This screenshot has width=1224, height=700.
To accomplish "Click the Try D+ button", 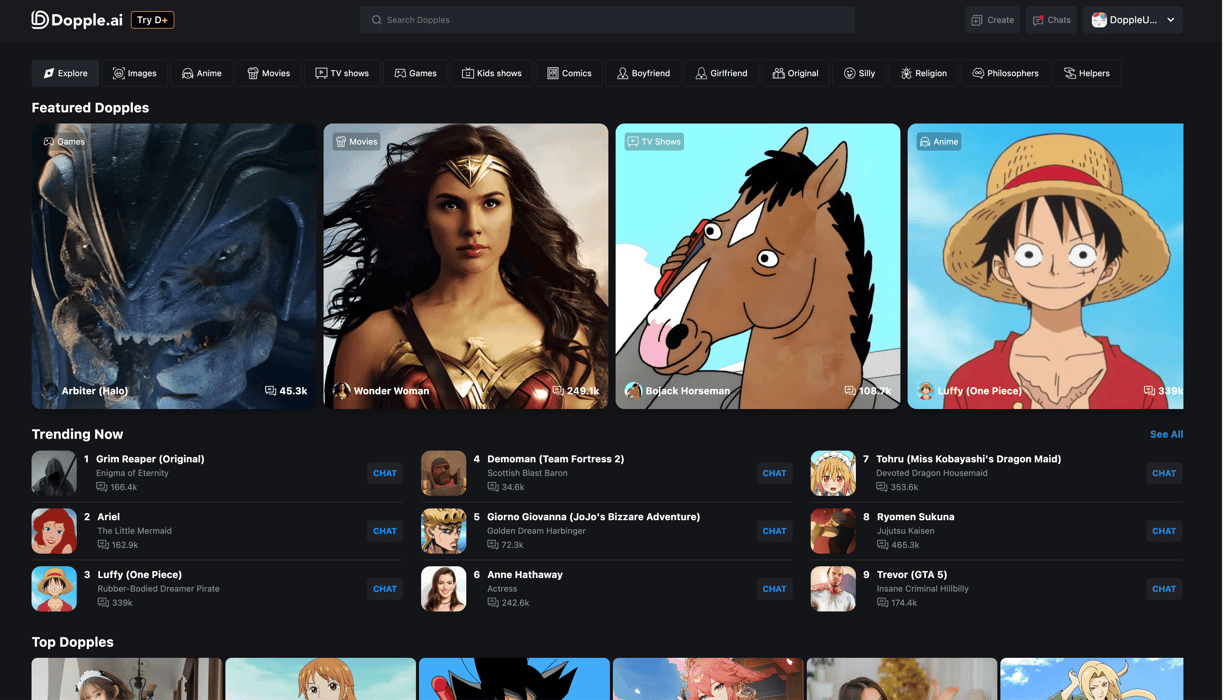I will pyautogui.click(x=153, y=20).
